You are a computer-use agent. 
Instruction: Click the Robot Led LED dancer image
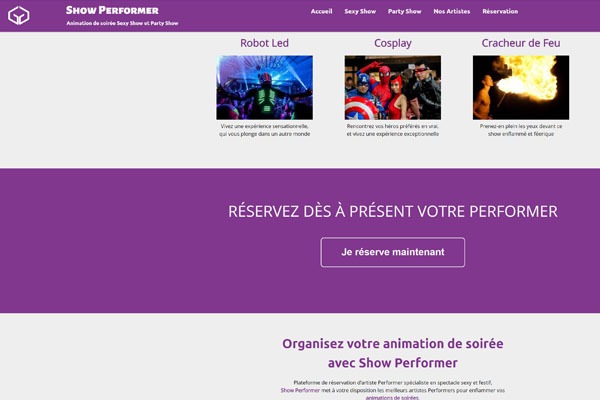(264, 87)
